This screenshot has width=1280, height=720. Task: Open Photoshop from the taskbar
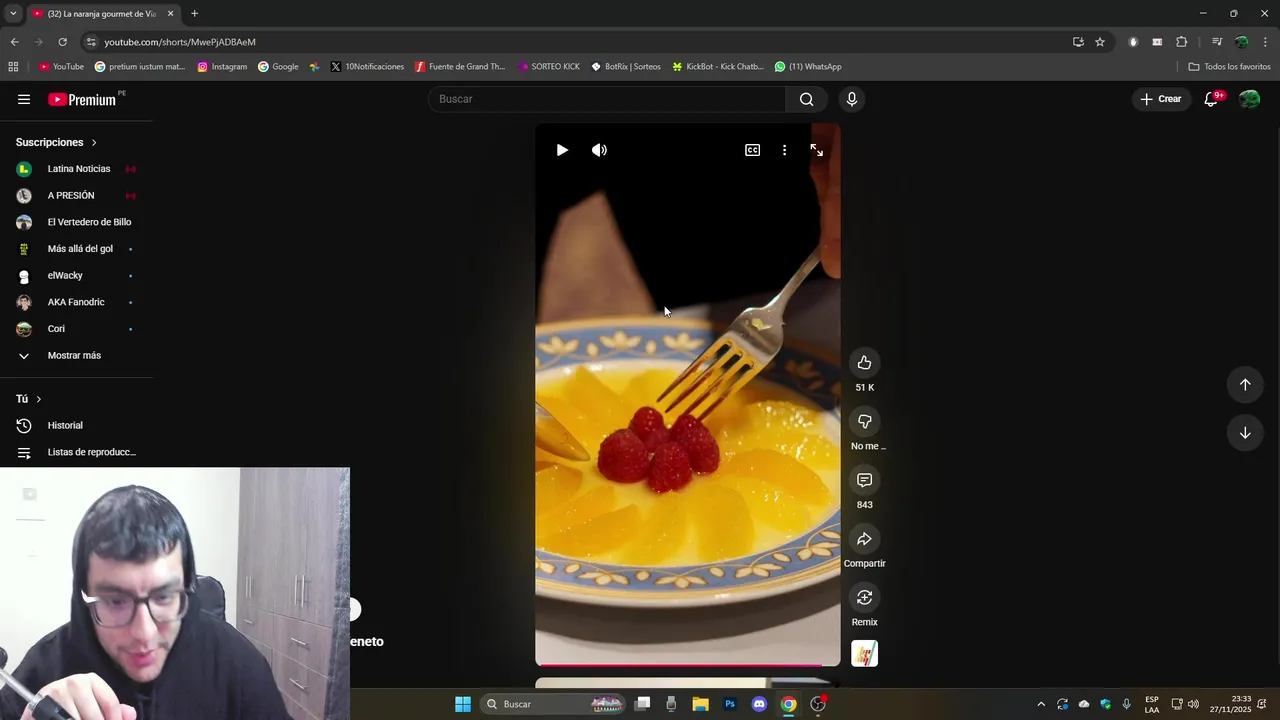[730, 704]
